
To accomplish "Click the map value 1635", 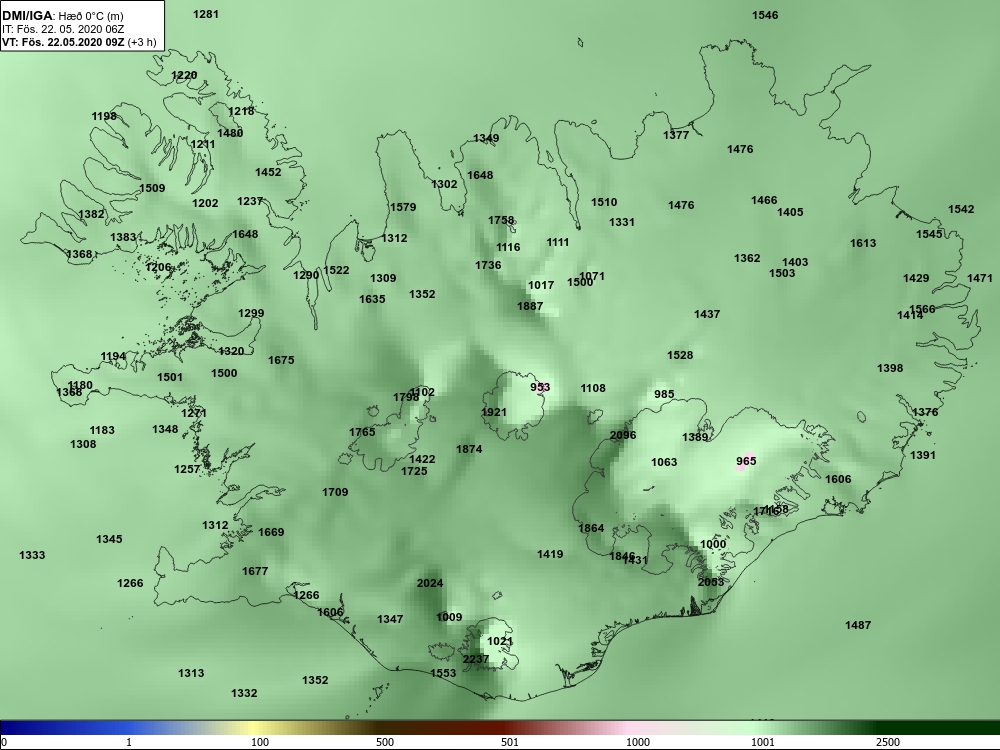I will tap(372, 299).
